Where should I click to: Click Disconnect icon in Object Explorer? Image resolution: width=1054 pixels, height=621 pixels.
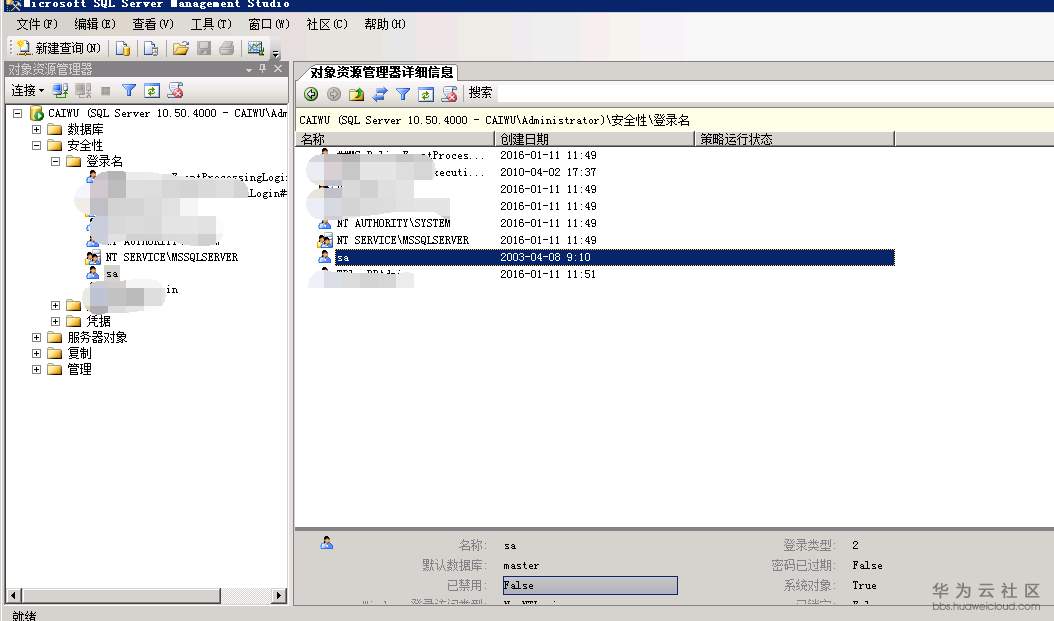click(83, 90)
